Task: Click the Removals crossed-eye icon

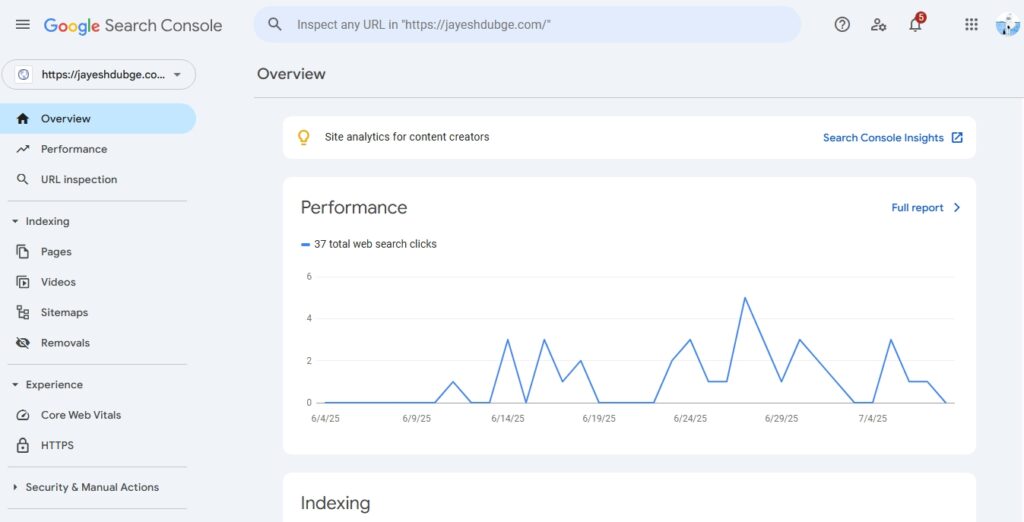Action: click(23, 343)
